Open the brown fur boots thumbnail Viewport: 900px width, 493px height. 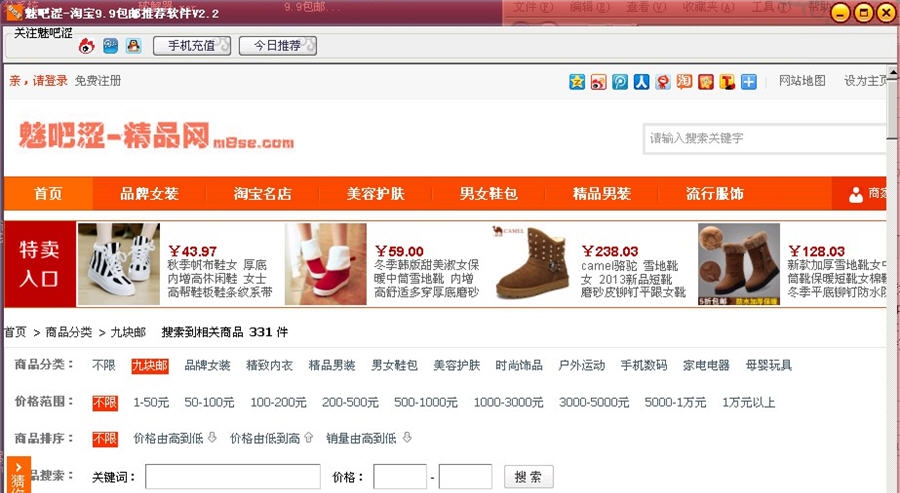[739, 264]
